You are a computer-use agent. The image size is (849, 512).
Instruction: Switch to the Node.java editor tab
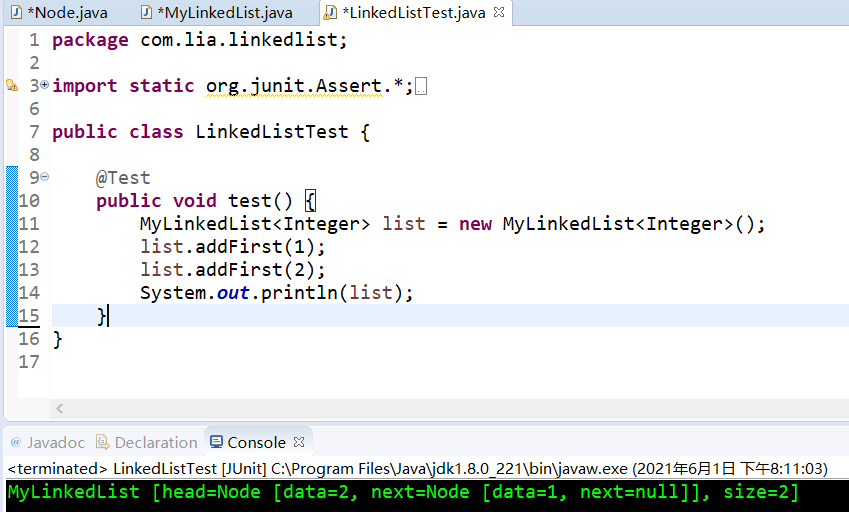click(60, 12)
